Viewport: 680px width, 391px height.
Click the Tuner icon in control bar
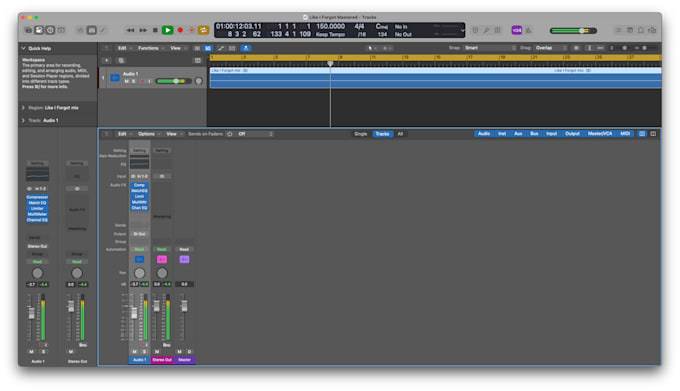(487, 30)
